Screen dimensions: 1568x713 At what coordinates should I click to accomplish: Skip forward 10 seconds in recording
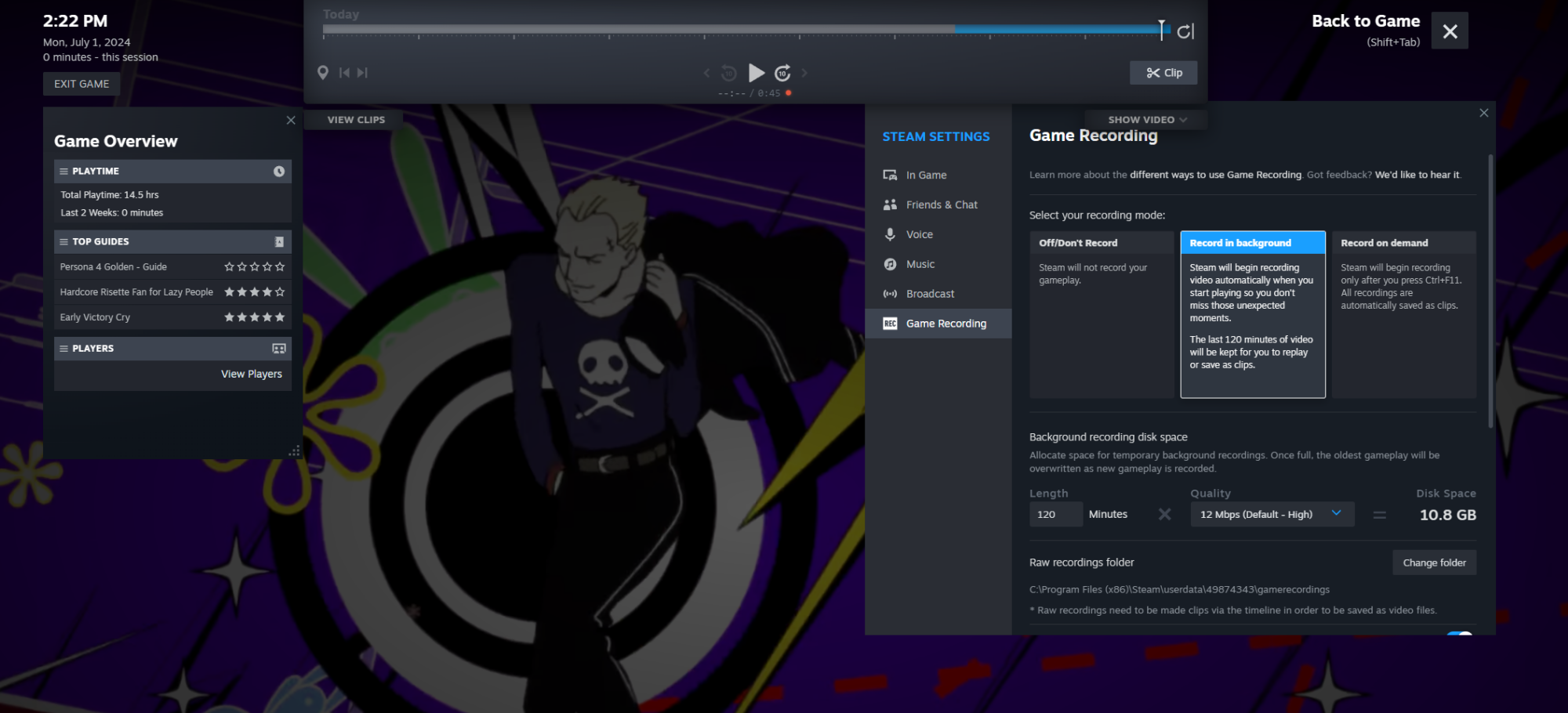click(782, 73)
